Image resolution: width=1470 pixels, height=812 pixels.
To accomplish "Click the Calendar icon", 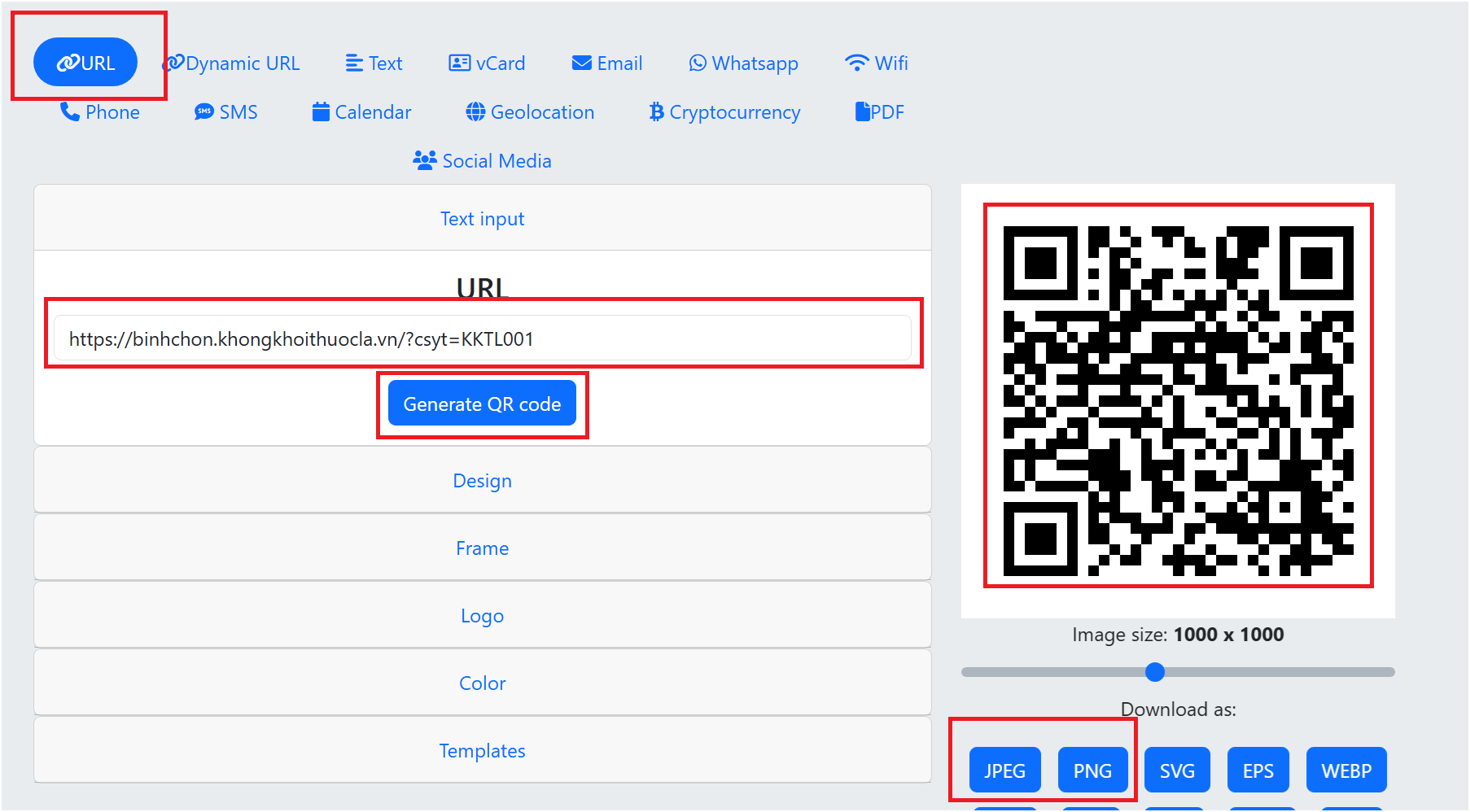I will tap(321, 111).
